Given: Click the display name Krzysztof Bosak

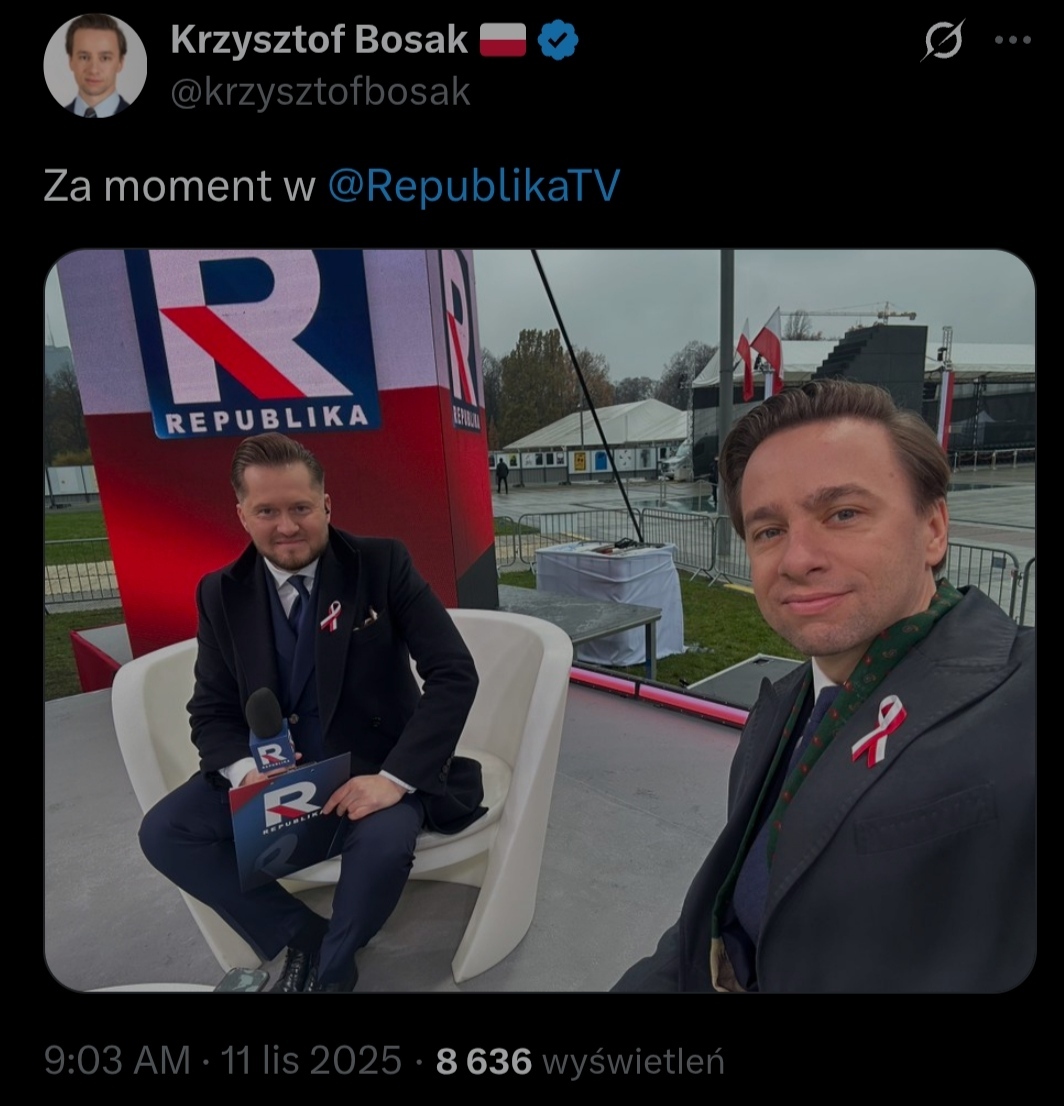Looking at the screenshot, I should (319, 40).
